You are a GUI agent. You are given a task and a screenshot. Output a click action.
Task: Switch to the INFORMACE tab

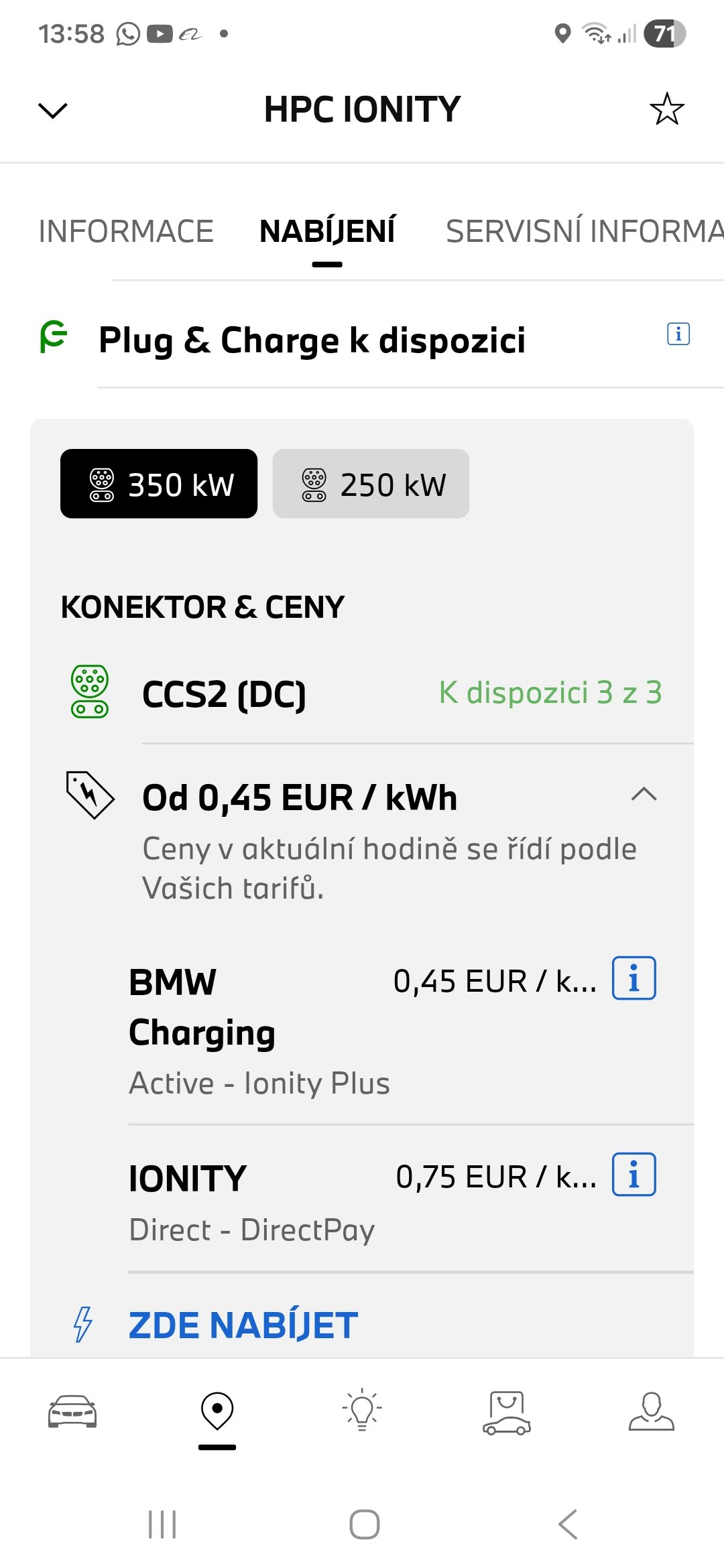point(126,232)
